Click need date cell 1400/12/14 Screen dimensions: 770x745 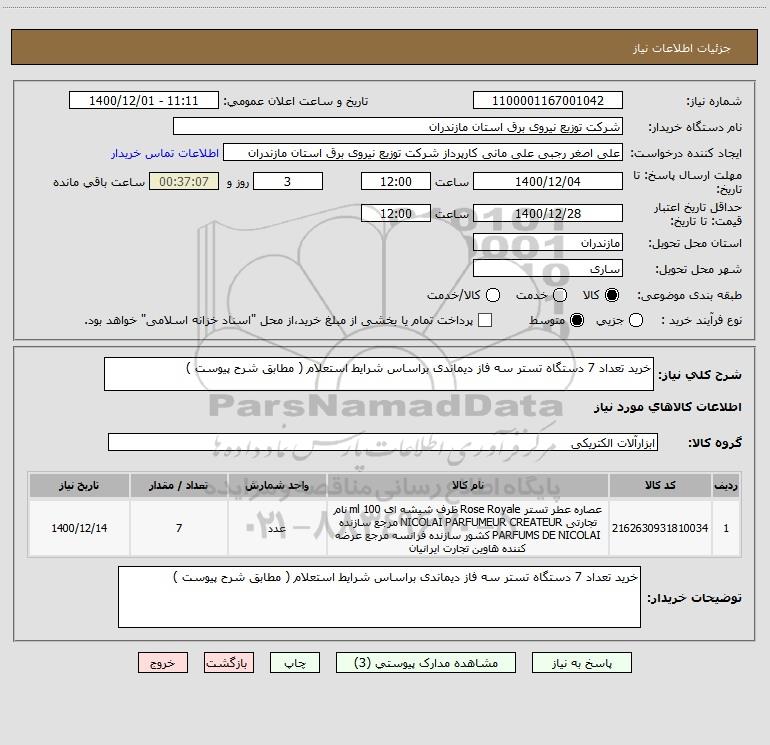coord(79,528)
